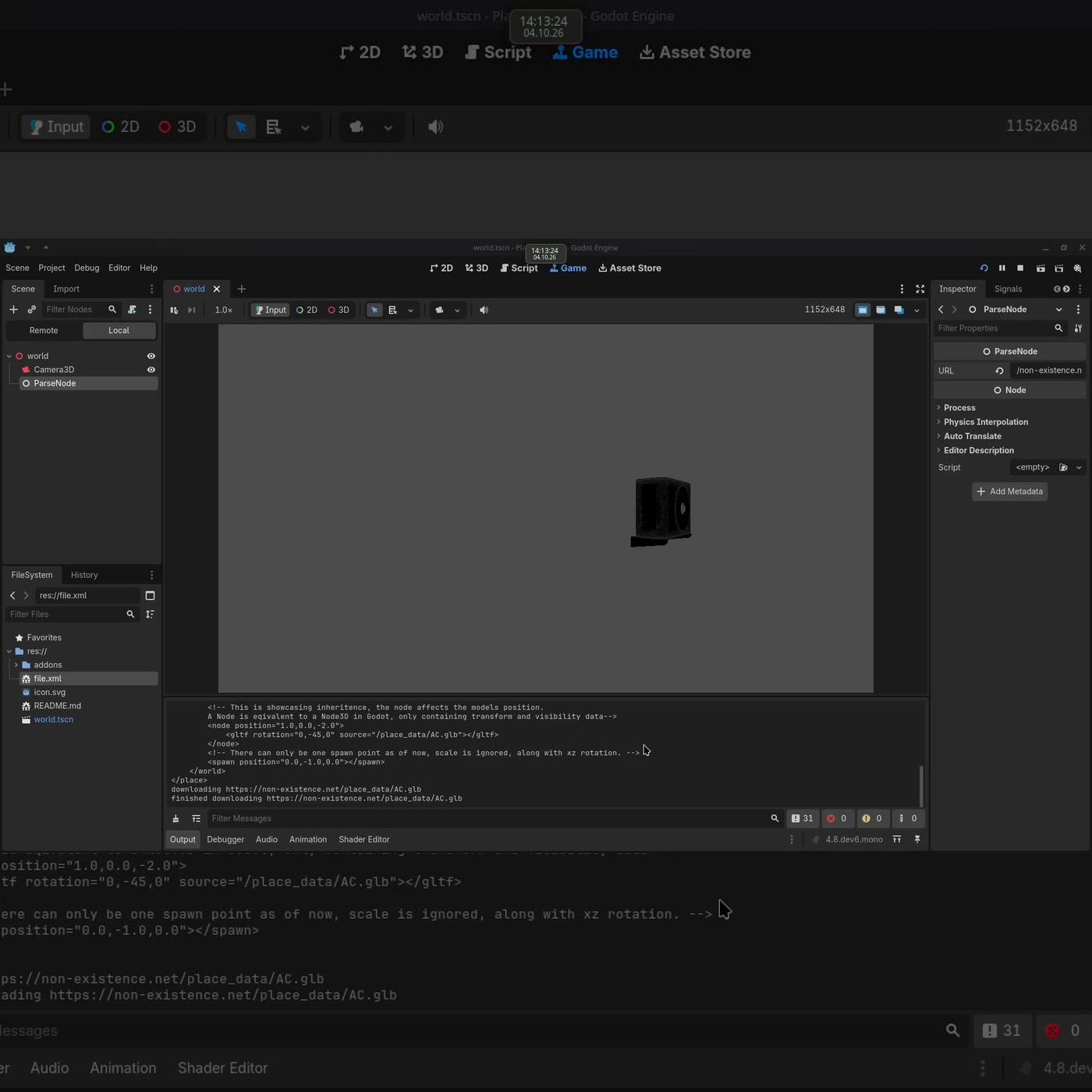Toggle visibility of world node
The image size is (1092, 1092).
pyautogui.click(x=151, y=356)
